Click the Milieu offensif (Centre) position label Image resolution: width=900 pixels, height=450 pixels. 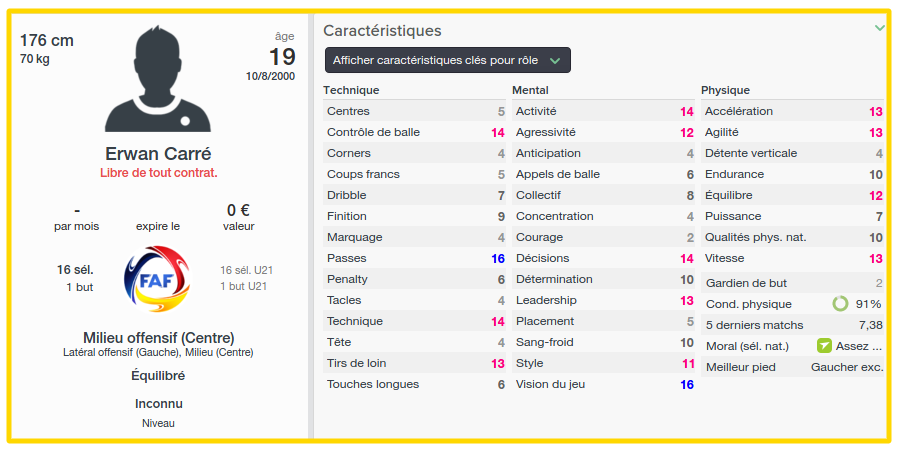[x=158, y=338]
